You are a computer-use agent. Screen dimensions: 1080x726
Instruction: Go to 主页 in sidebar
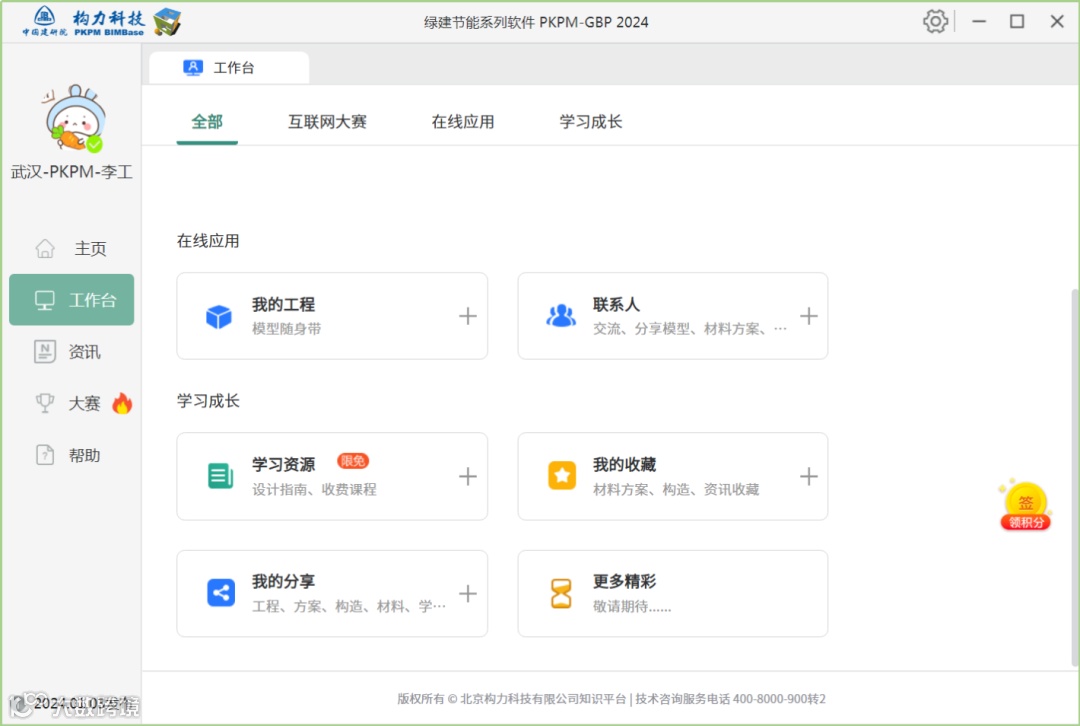[72, 248]
